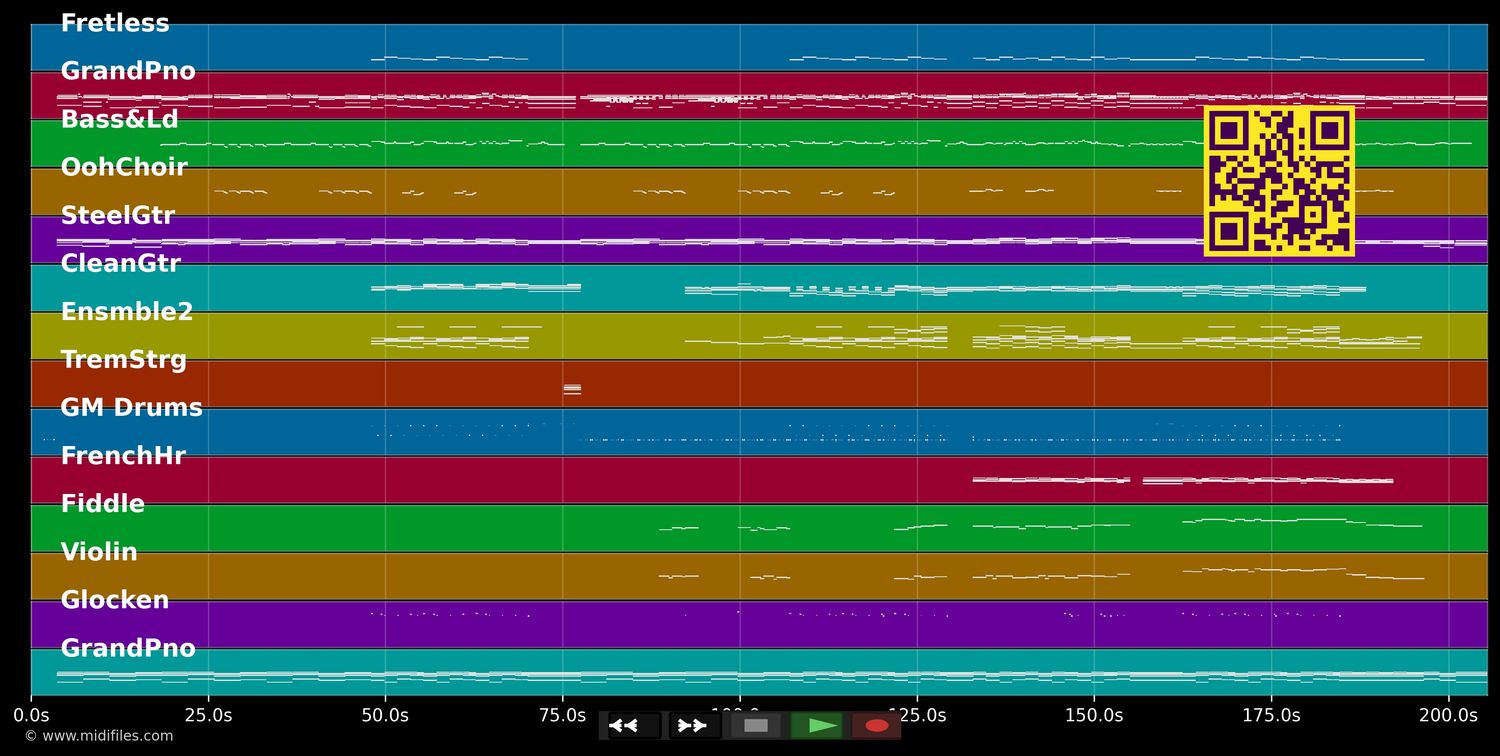Viewport: 1500px width, 756px height.
Task: Toggle the TremStrg track off
Action: (124, 358)
